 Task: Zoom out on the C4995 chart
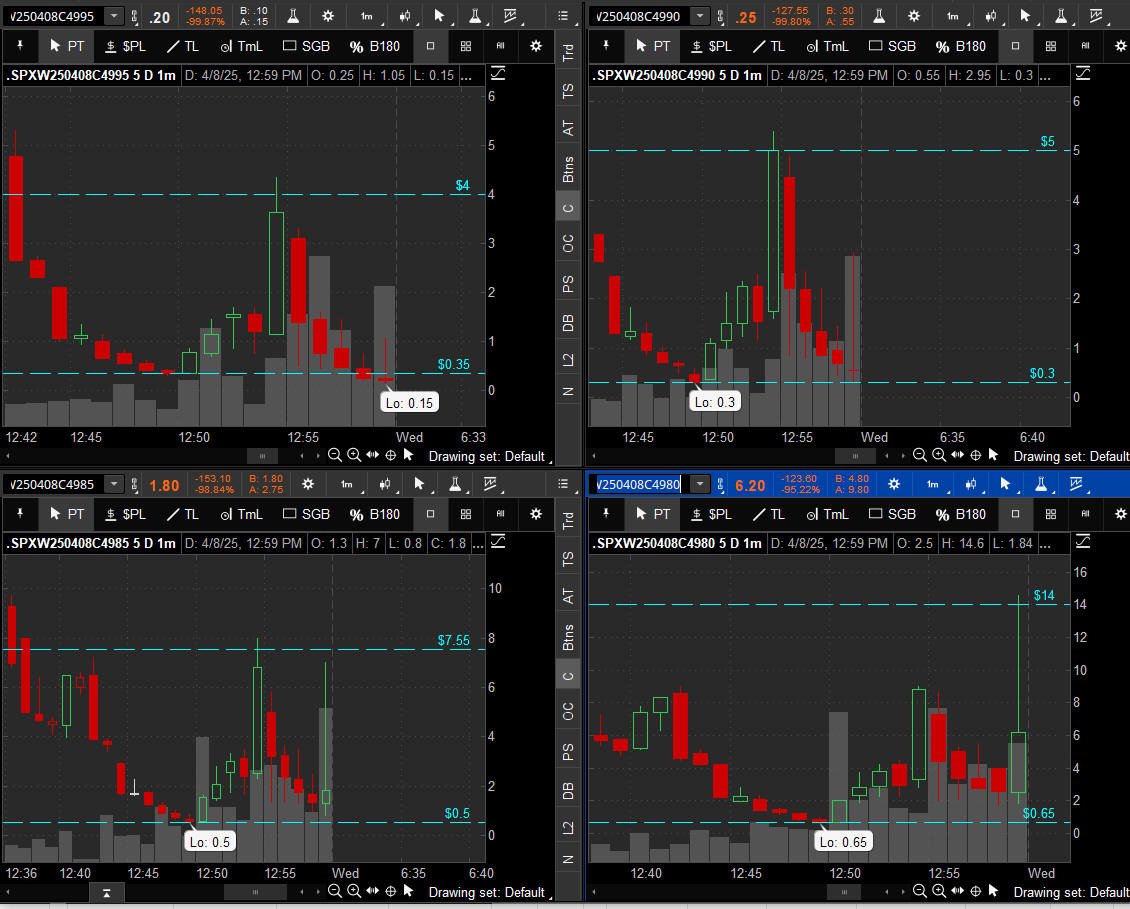click(x=334, y=455)
